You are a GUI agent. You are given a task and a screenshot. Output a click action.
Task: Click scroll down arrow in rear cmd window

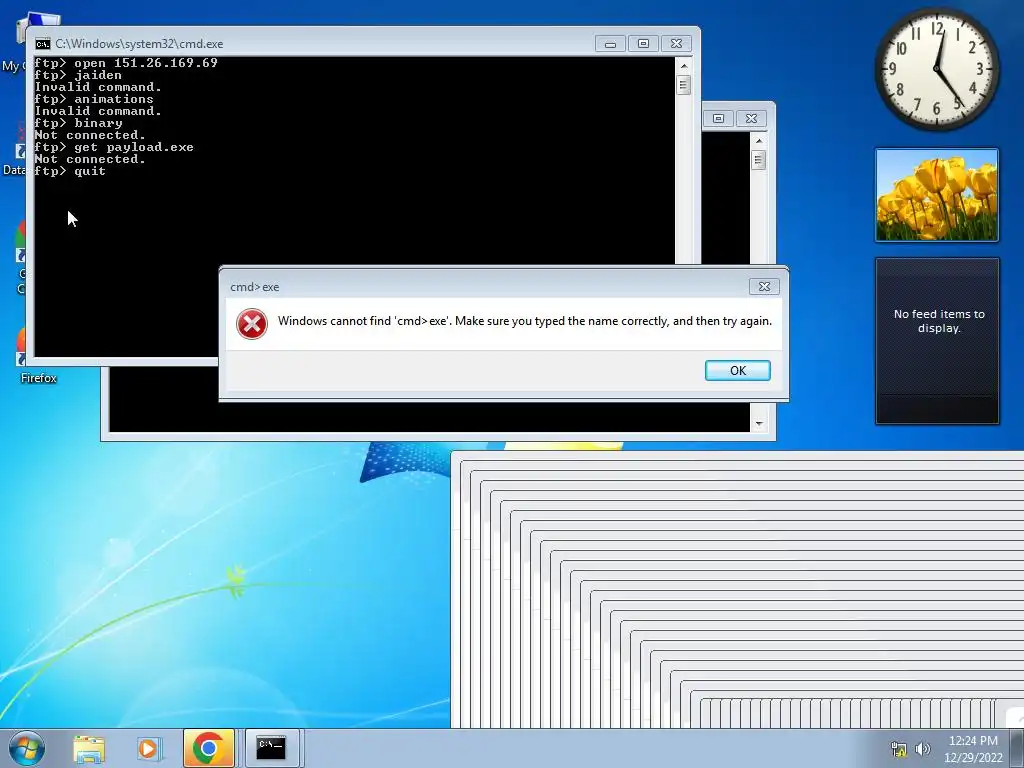pos(758,424)
